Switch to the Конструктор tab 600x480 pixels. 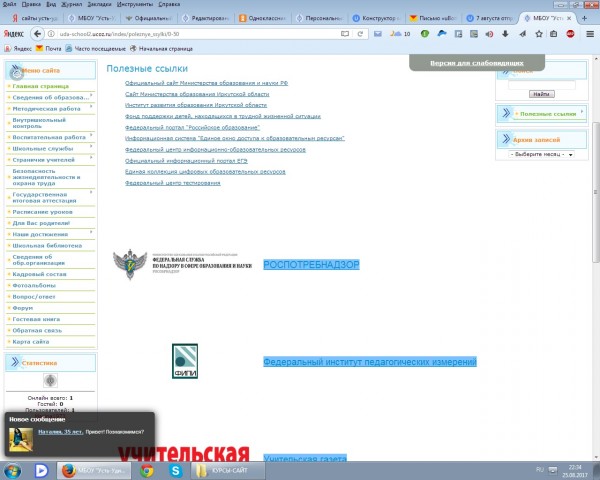click(377, 18)
